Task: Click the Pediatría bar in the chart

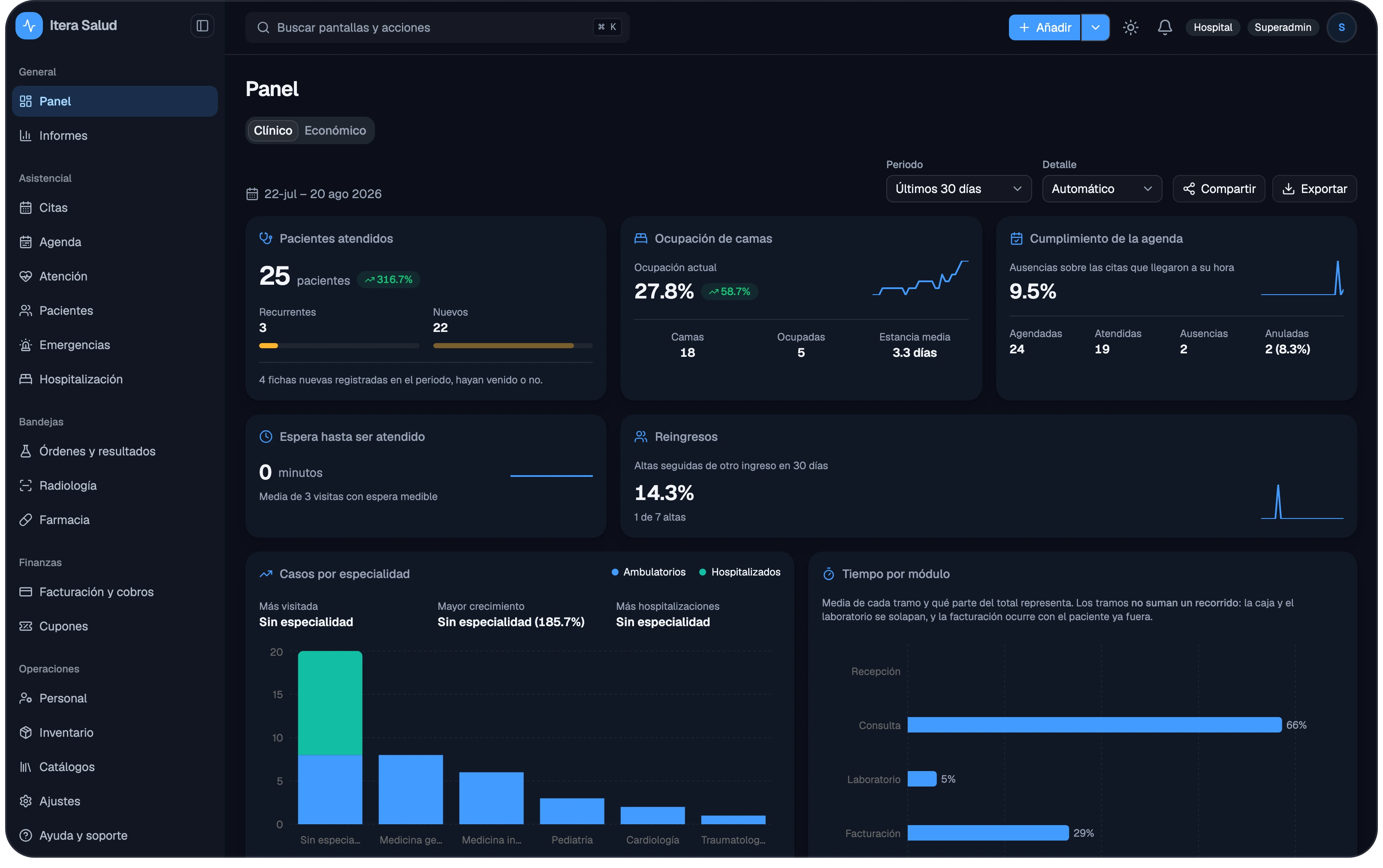Action: click(572, 811)
